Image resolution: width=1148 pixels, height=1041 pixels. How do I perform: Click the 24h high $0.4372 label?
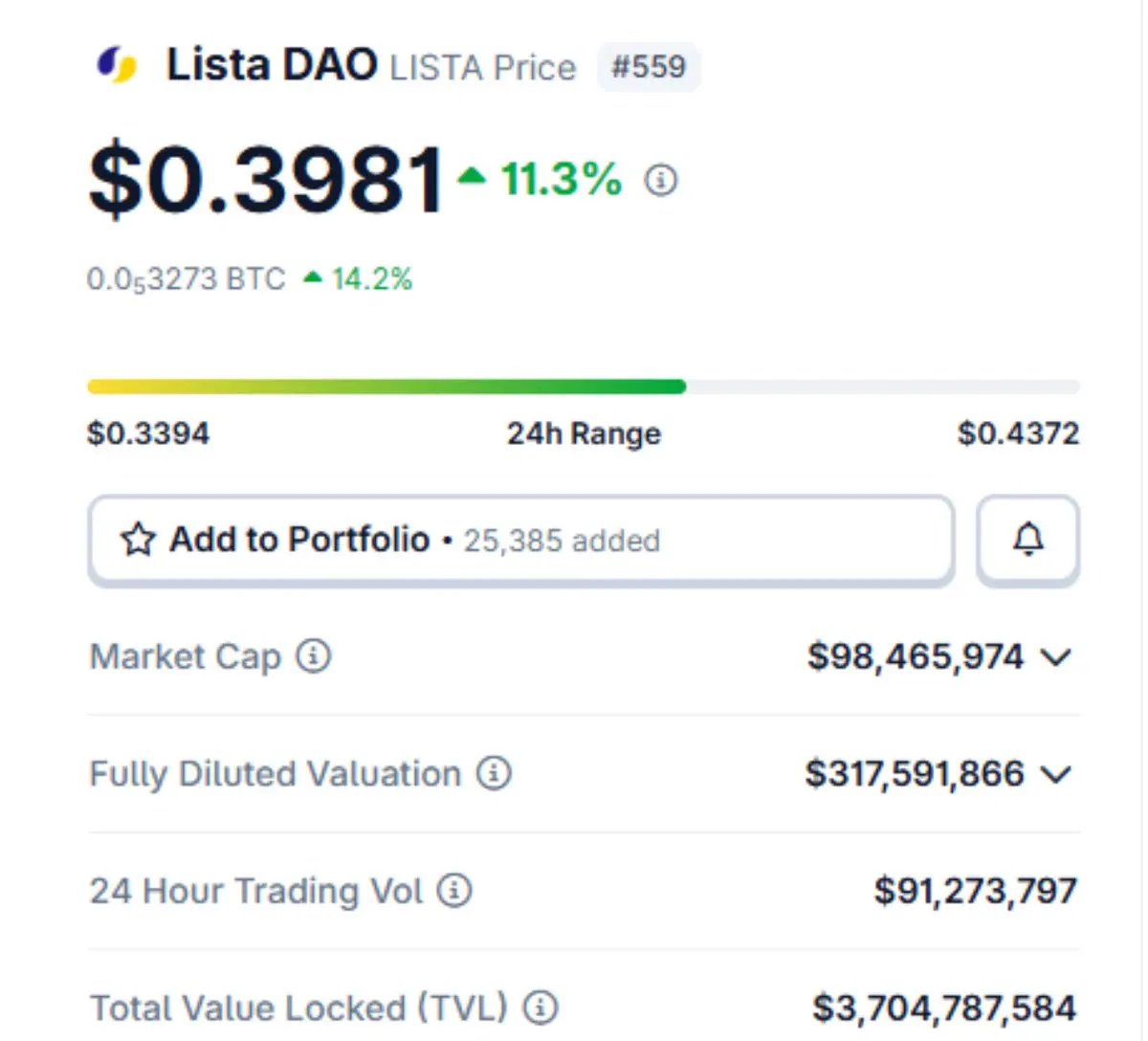coord(1018,433)
